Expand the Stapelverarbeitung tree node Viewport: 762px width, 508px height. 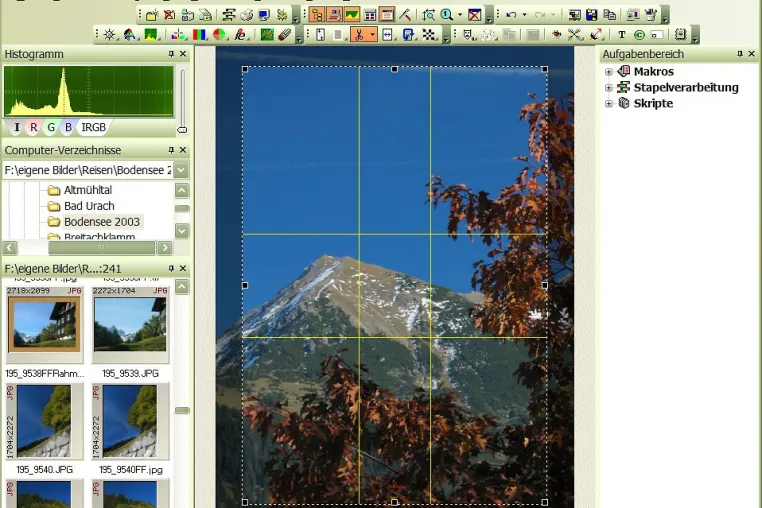coord(609,88)
